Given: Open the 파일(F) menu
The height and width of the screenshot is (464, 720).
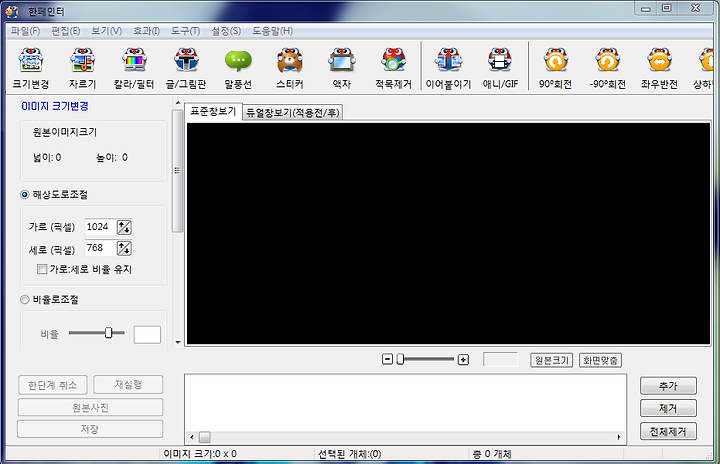Looking at the screenshot, I should [x=25, y=31].
